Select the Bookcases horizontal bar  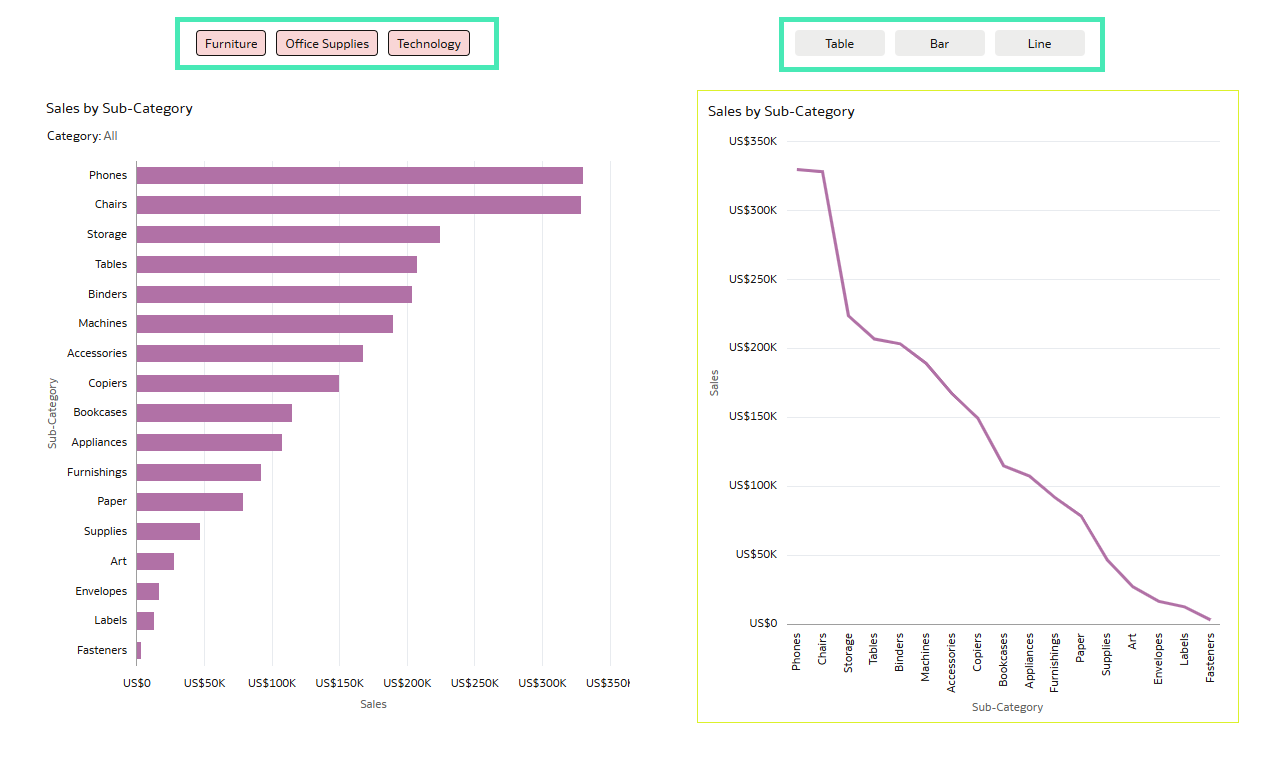click(x=214, y=413)
